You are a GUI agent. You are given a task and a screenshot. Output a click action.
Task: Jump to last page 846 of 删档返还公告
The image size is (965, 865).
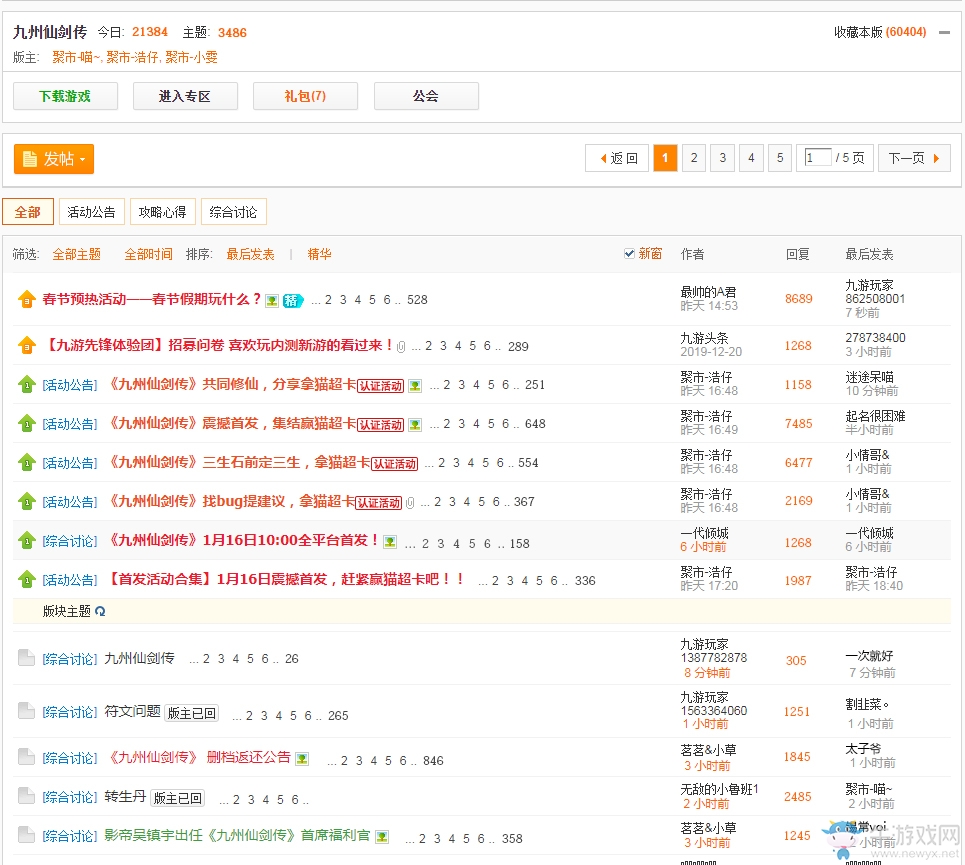433,760
